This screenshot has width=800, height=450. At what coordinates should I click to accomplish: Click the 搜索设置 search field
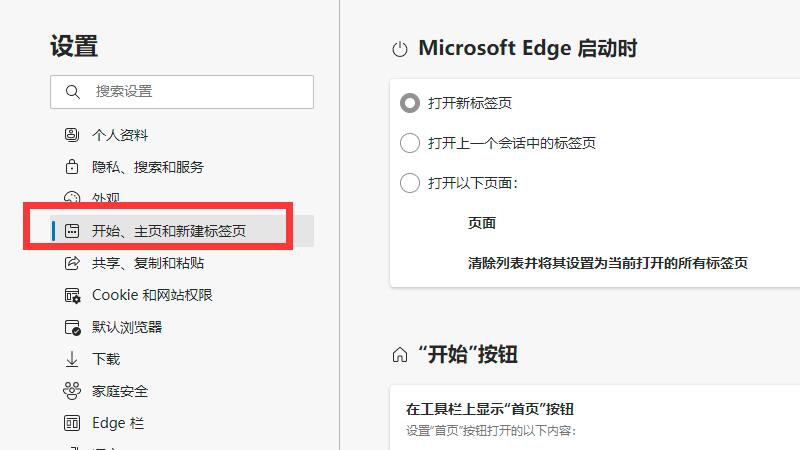pyautogui.click(x=182, y=92)
